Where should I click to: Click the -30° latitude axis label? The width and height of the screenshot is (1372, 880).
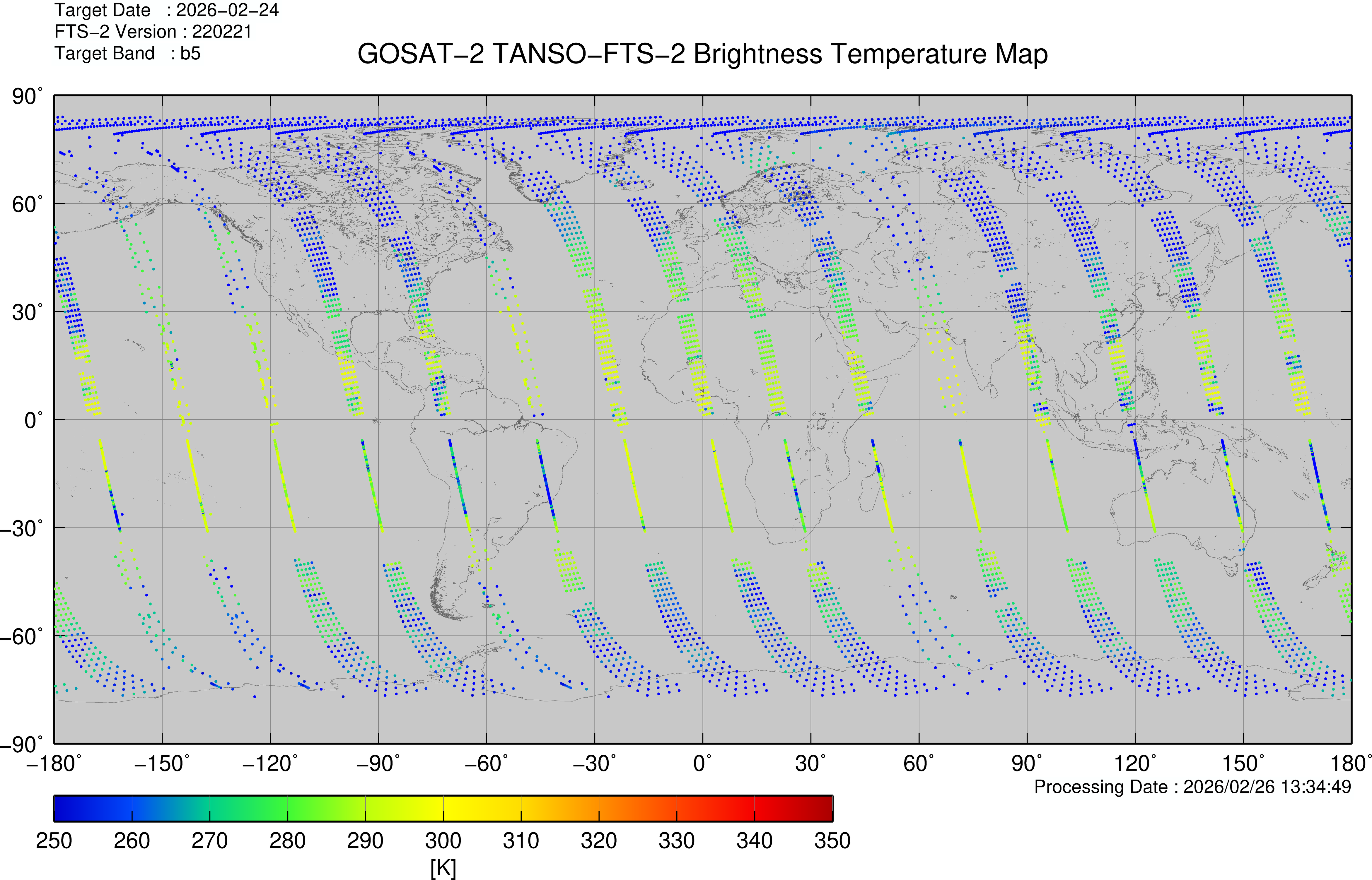coord(22,529)
